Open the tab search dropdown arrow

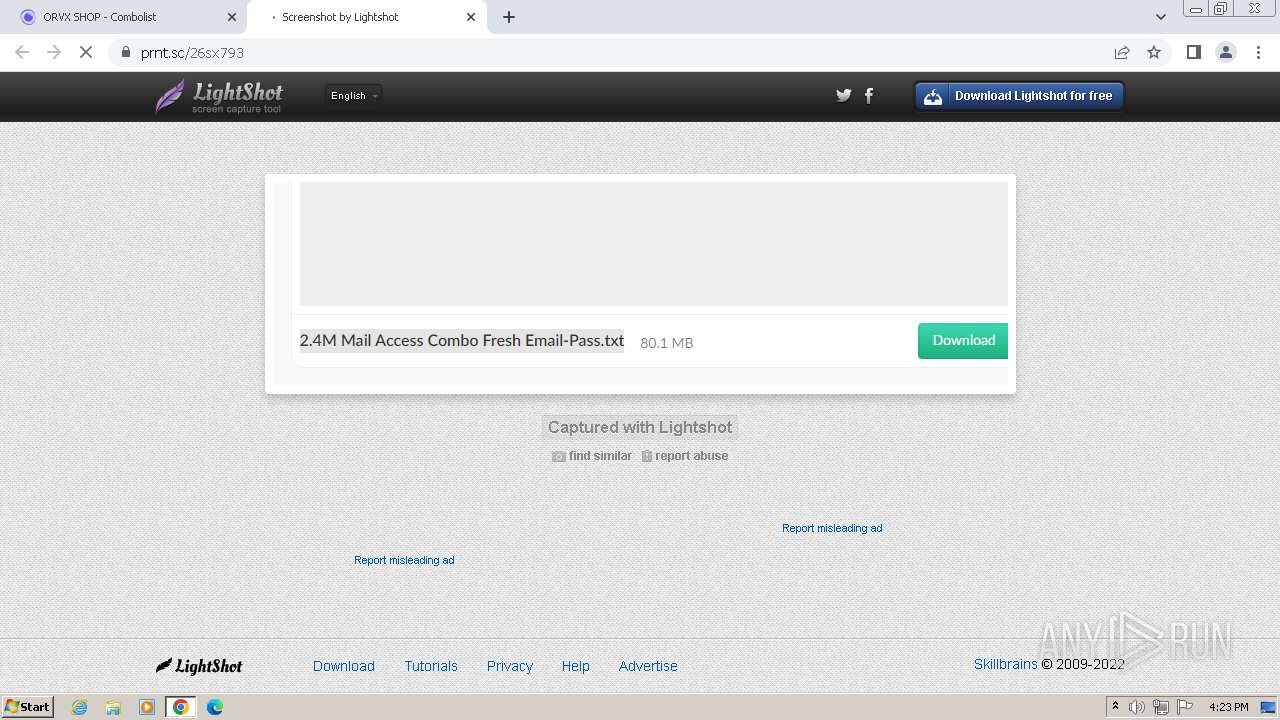tap(1161, 17)
